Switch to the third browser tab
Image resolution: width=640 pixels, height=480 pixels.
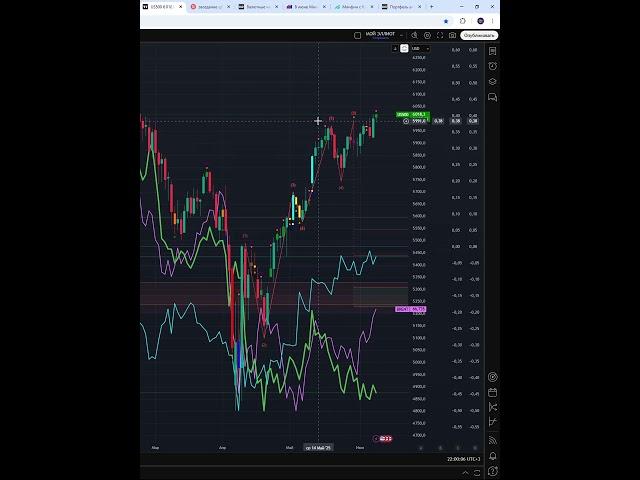(259, 7)
